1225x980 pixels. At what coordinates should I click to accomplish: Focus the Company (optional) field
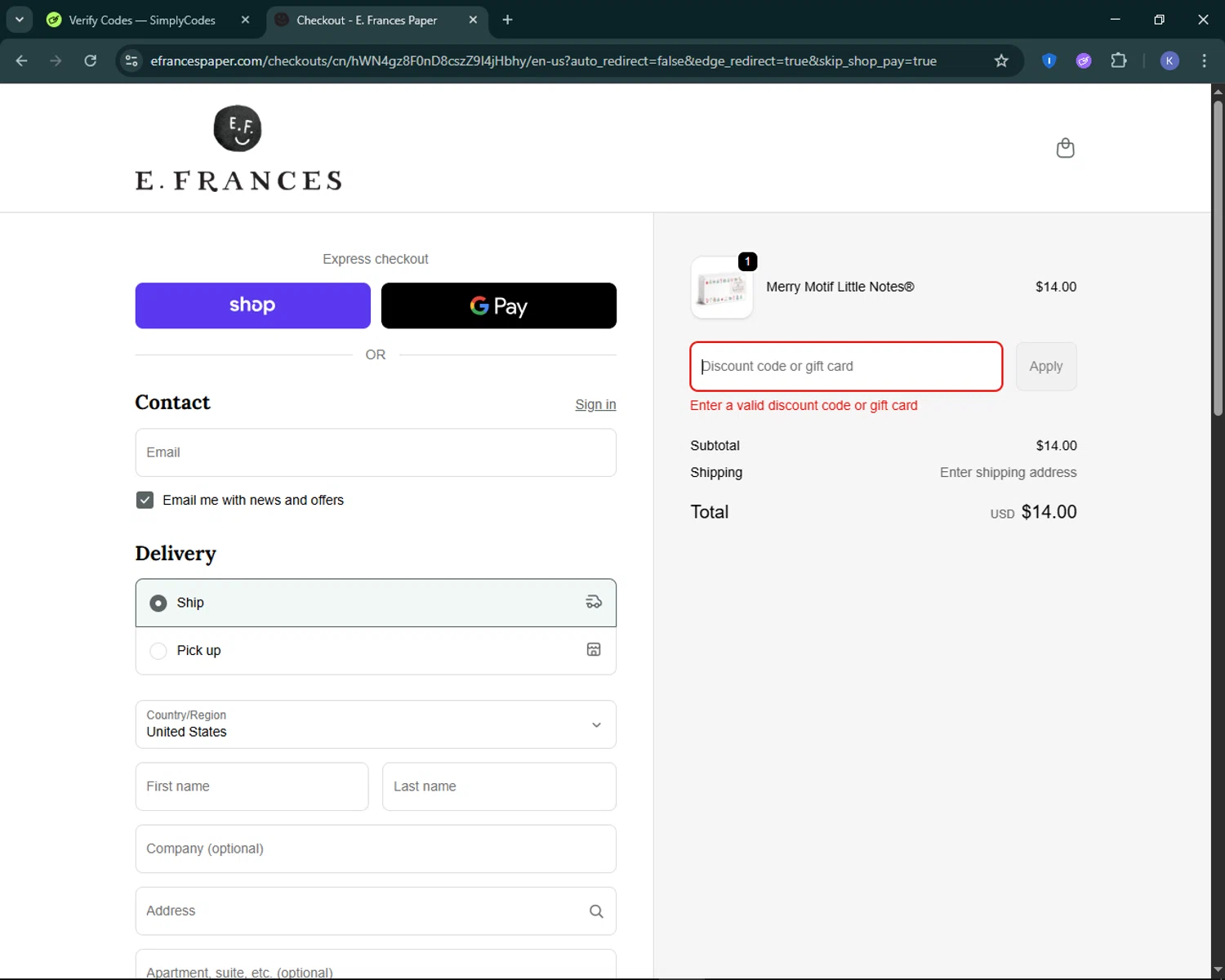pos(376,849)
